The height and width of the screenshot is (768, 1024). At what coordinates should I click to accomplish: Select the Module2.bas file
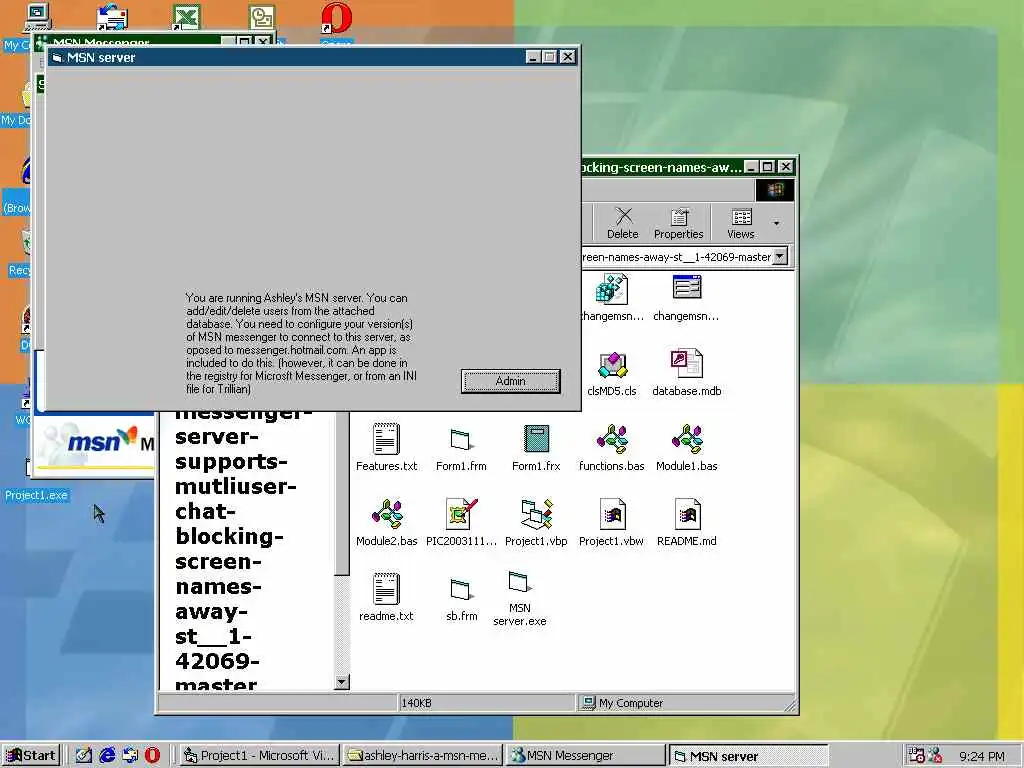(x=386, y=522)
